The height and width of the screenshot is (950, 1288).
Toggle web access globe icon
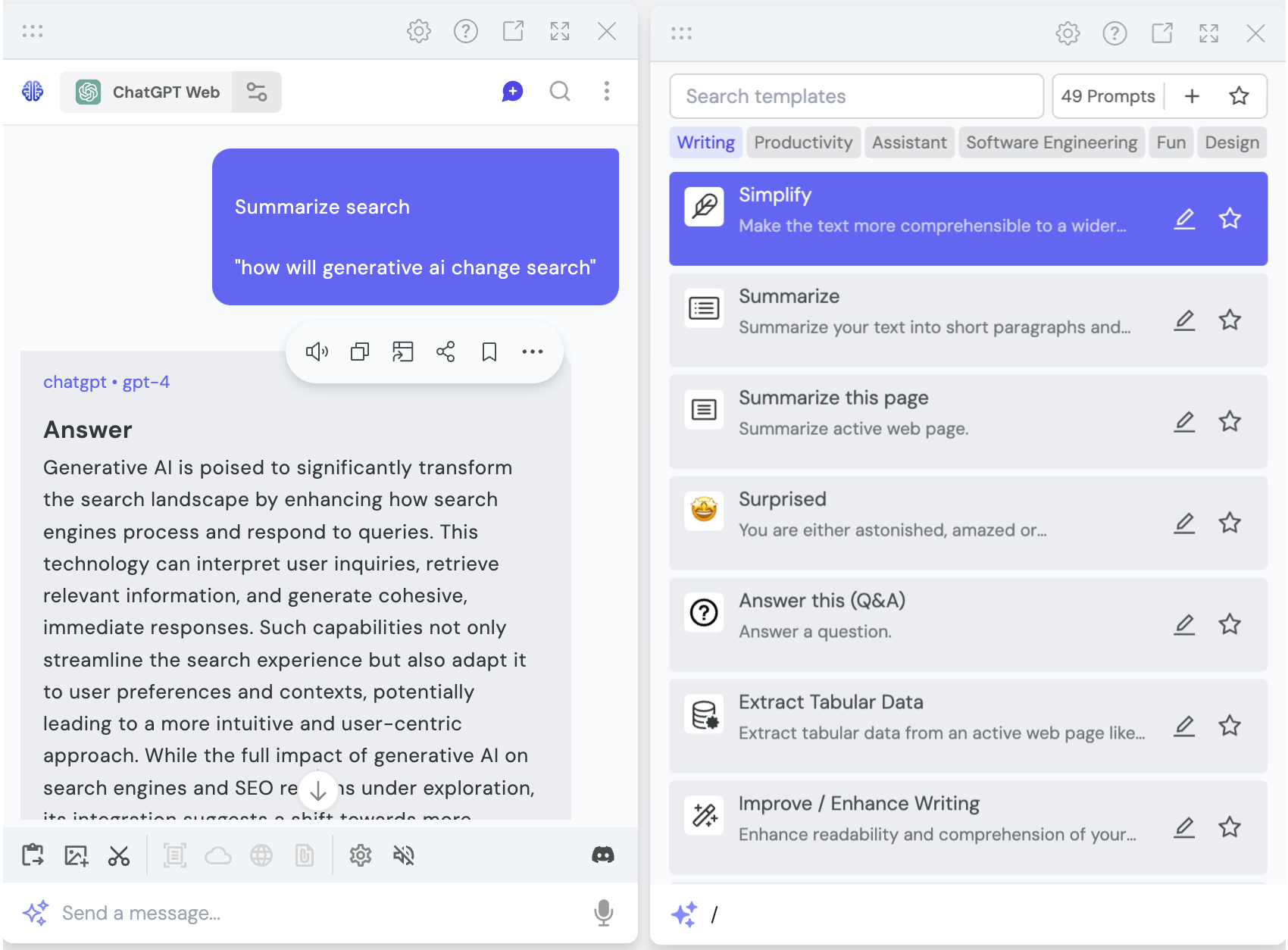tap(261, 855)
